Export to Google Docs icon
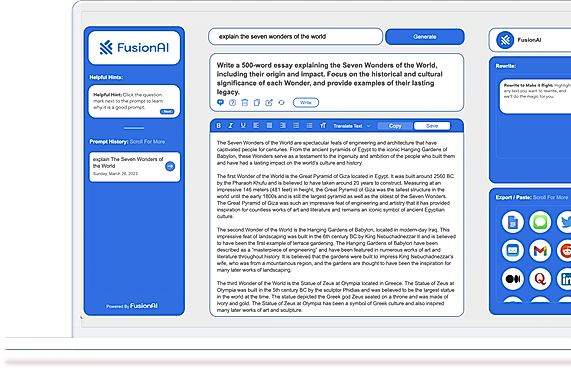This screenshot has width=571, height=368. (x=513, y=222)
